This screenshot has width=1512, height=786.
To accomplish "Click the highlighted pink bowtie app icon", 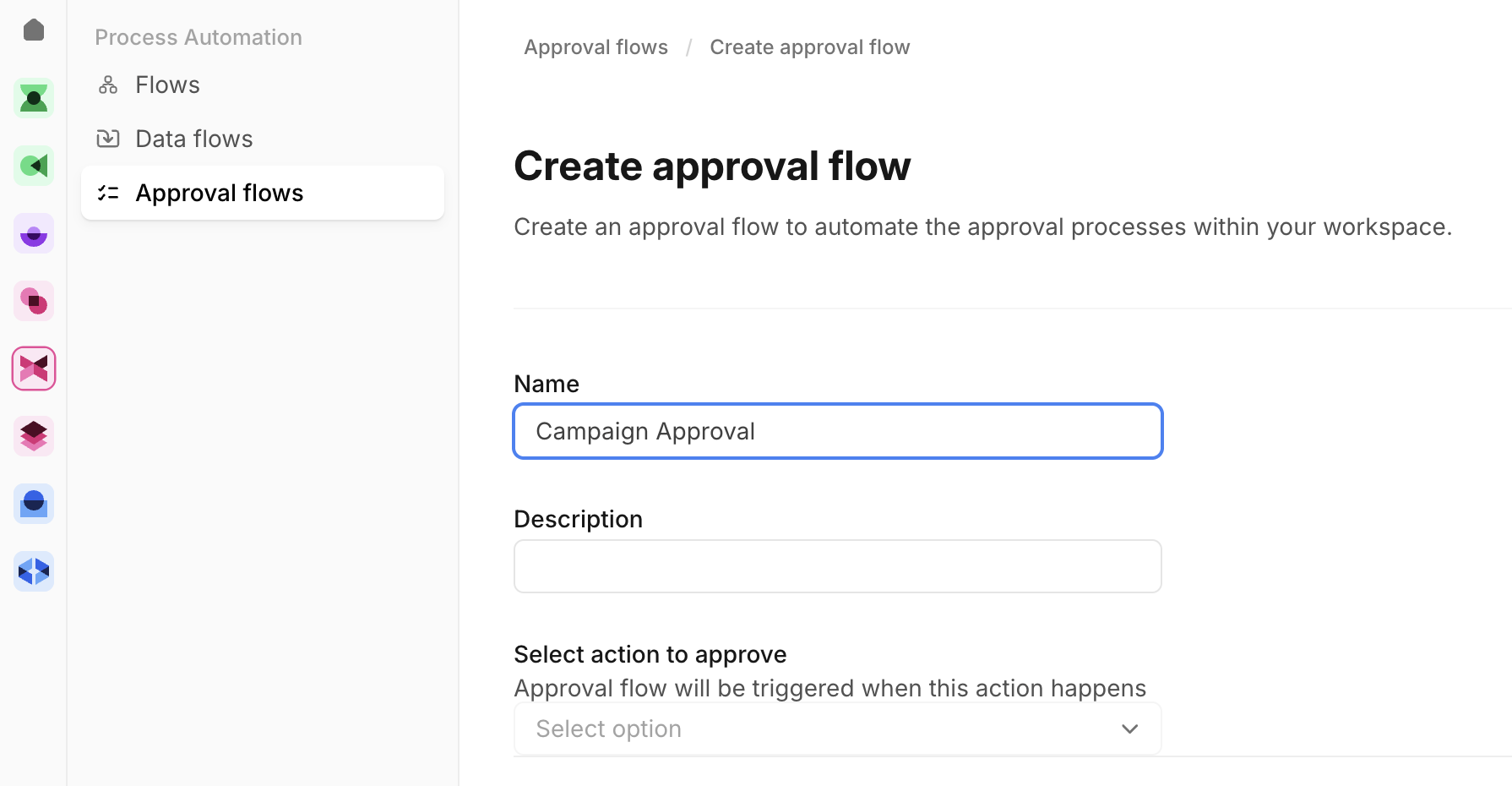I will click(x=34, y=368).
